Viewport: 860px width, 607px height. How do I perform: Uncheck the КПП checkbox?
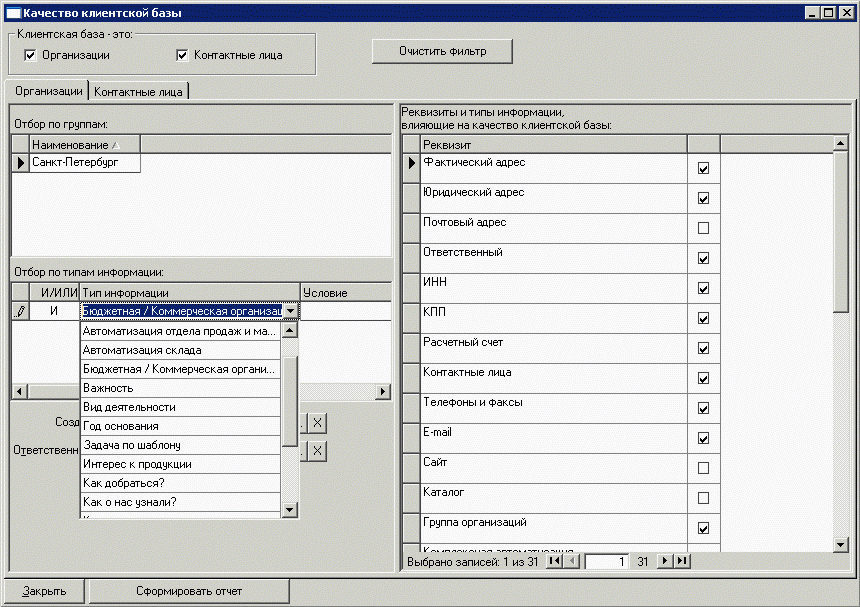tap(703, 319)
